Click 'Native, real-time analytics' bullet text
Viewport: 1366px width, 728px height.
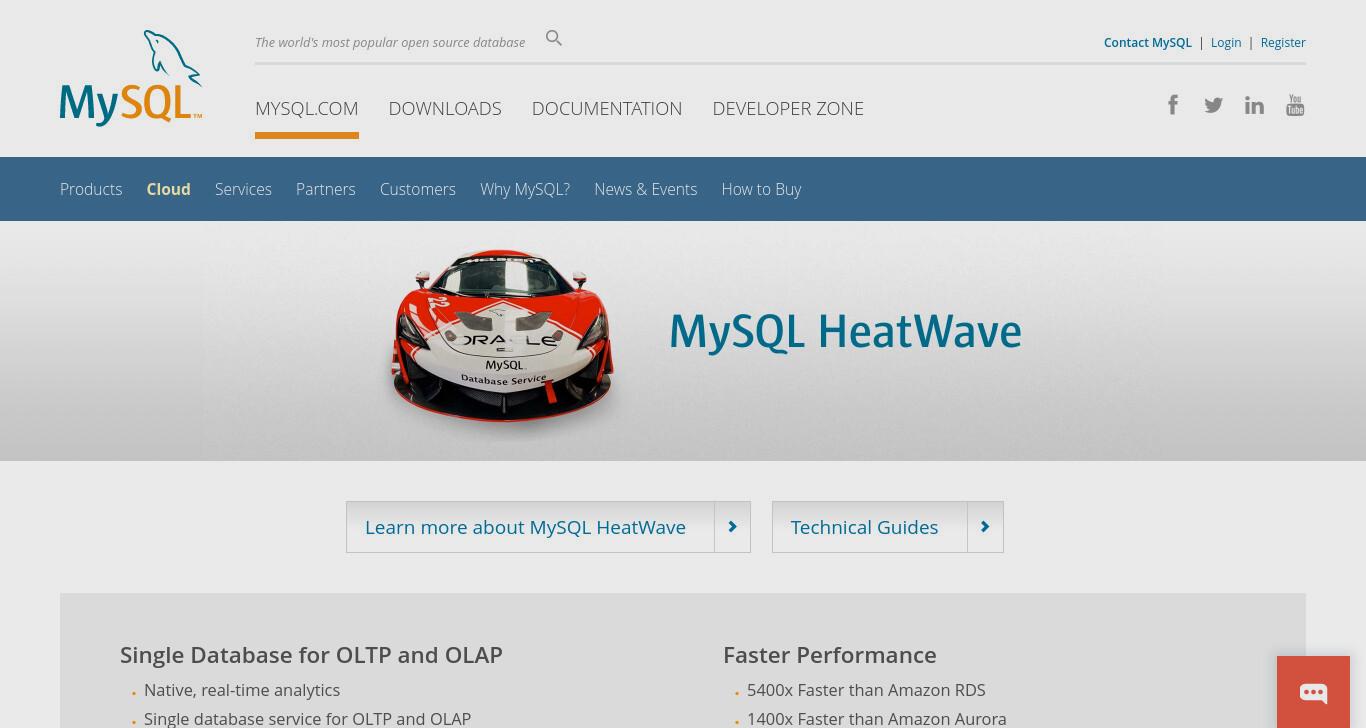[x=242, y=690]
